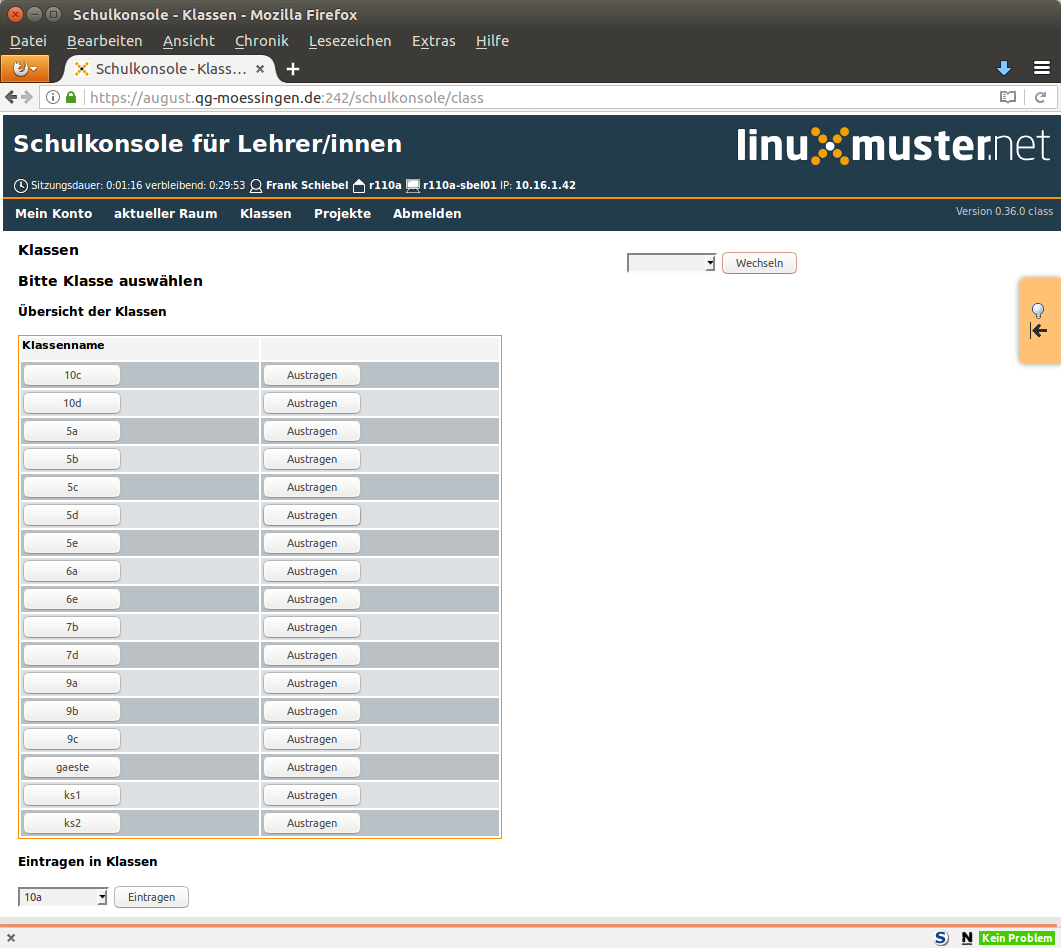1061x948 pixels.
Task: Click the S icon in the status bar
Action: [941, 938]
